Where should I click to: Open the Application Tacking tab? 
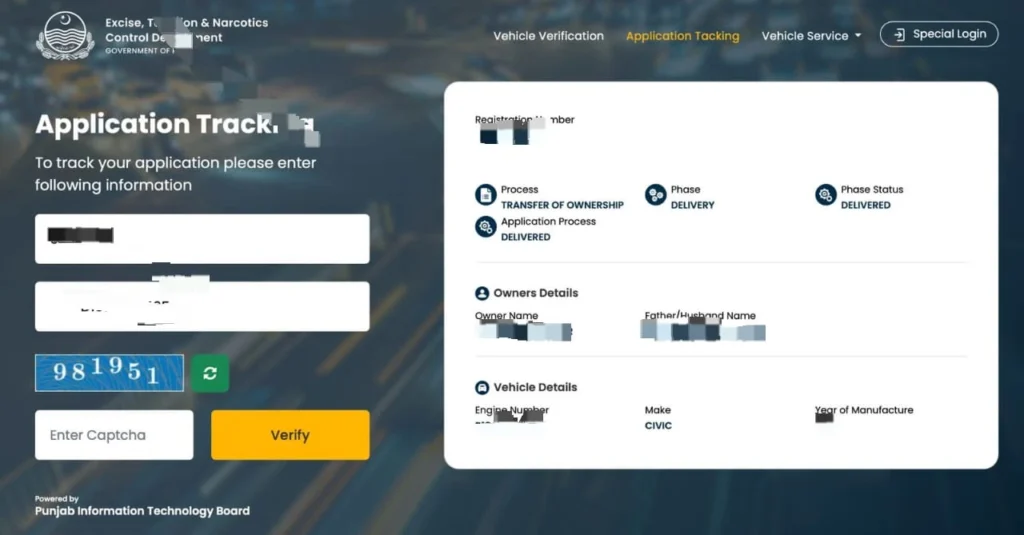coord(682,36)
